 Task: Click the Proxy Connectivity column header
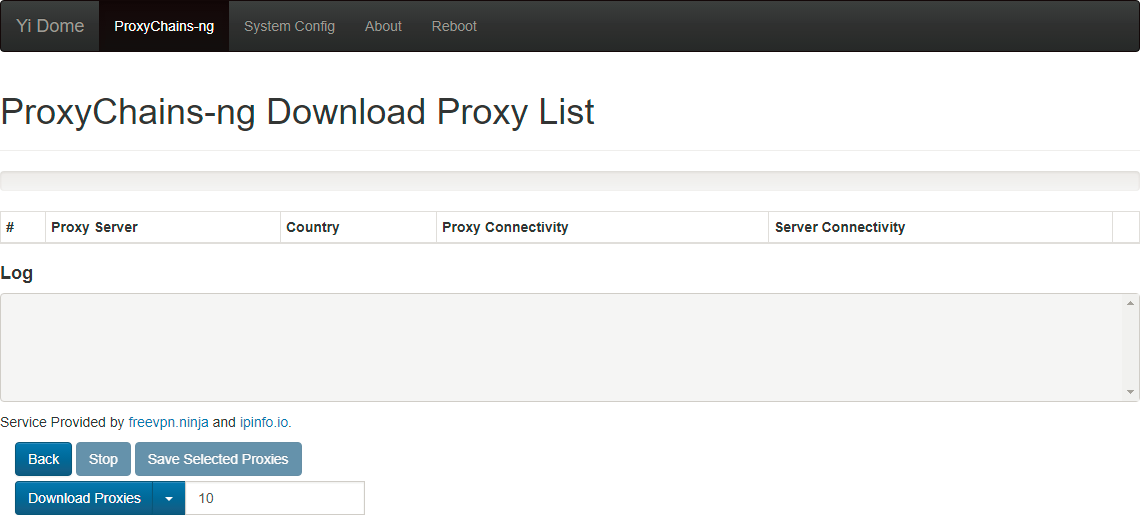click(x=602, y=227)
